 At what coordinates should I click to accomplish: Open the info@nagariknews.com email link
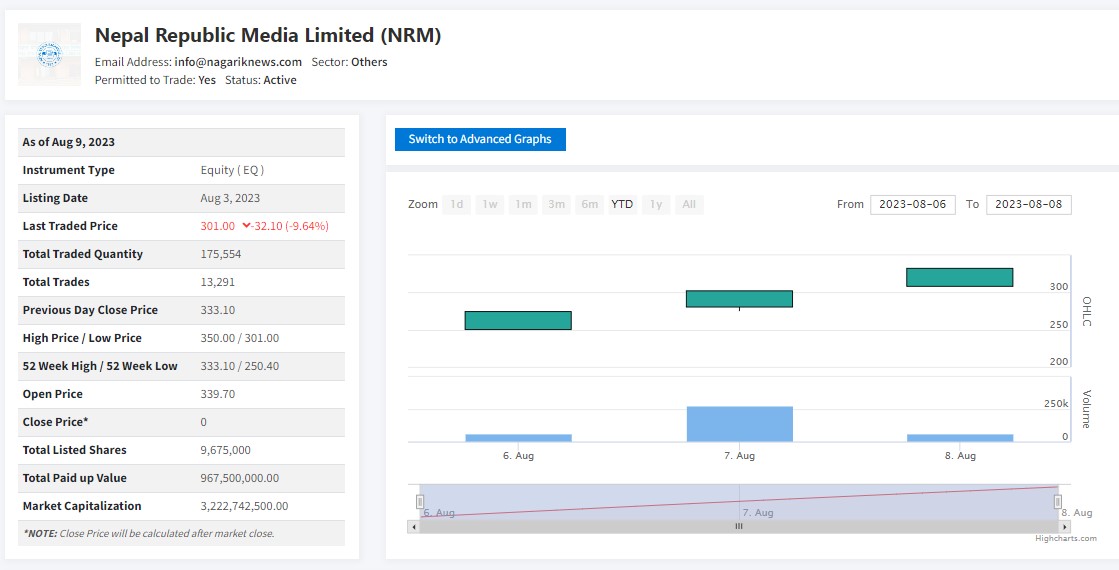tap(238, 62)
